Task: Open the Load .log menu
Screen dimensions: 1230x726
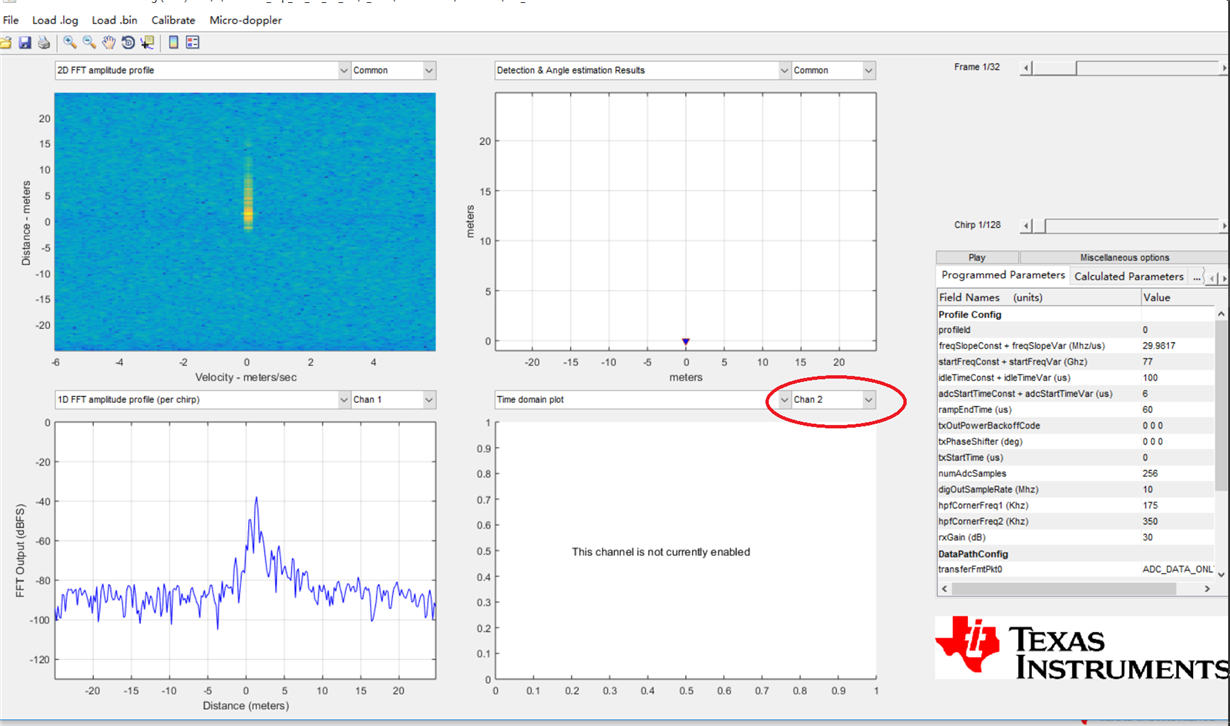Action: 55,20
